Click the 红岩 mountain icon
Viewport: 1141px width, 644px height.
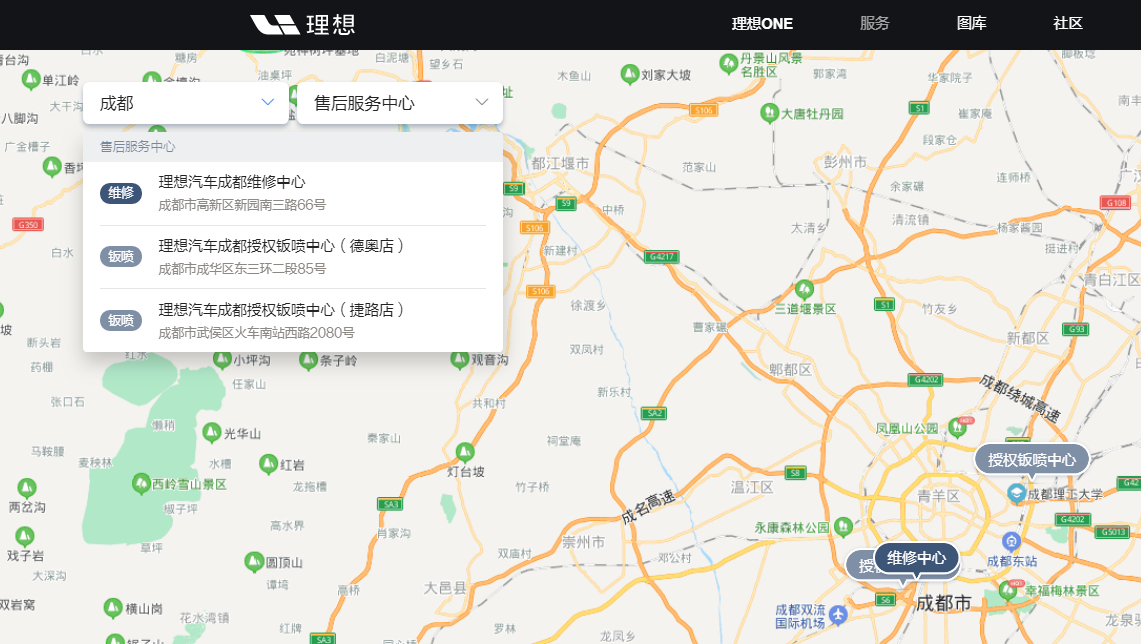pyautogui.click(x=269, y=464)
